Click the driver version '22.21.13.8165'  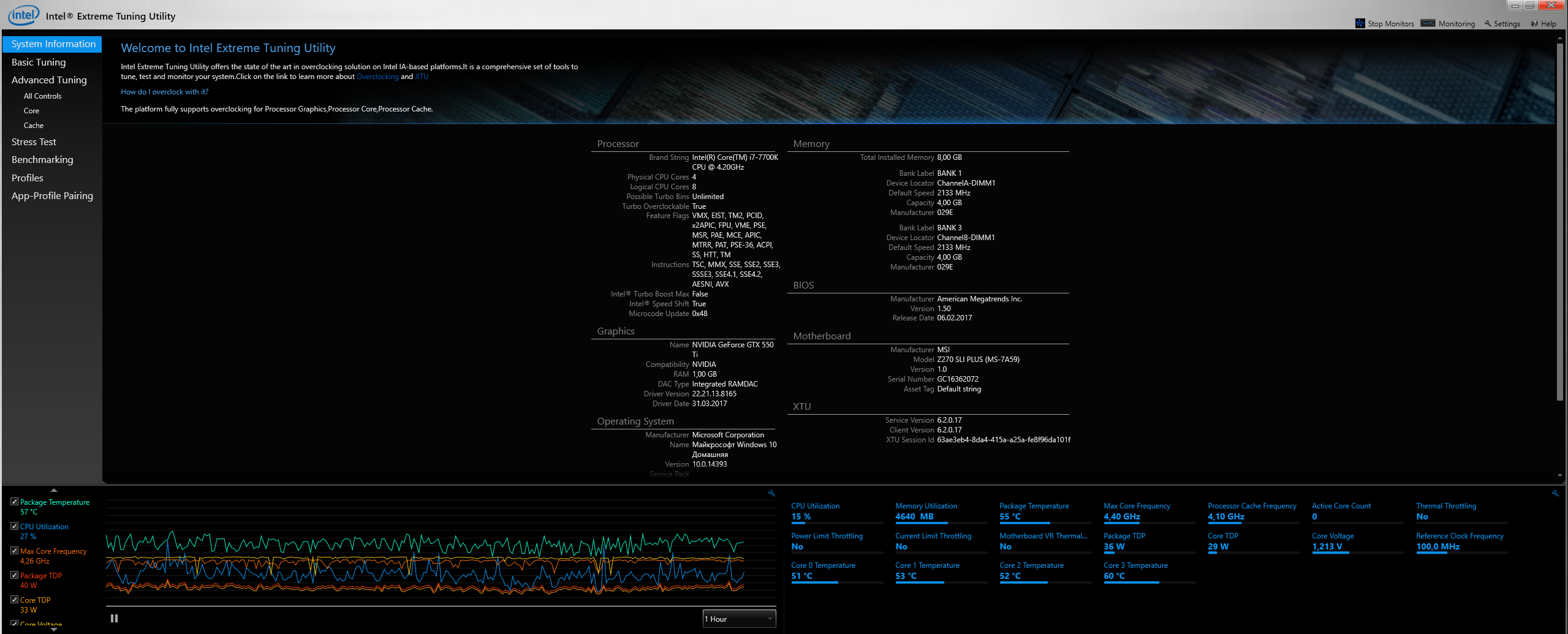click(x=714, y=394)
